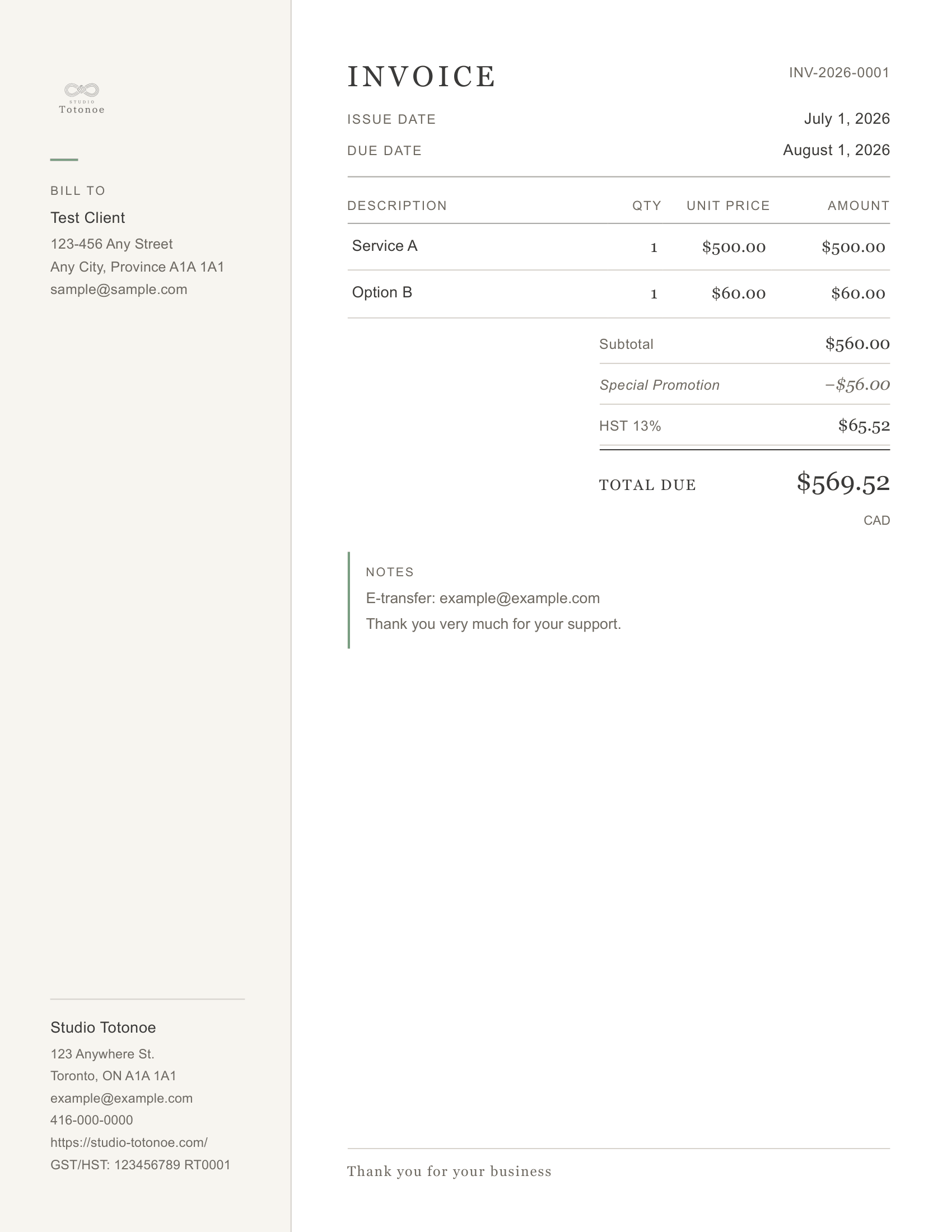Viewport: 952px width, 1232px height.
Task: Click the Studio Totonoe logo
Action: (x=82, y=98)
